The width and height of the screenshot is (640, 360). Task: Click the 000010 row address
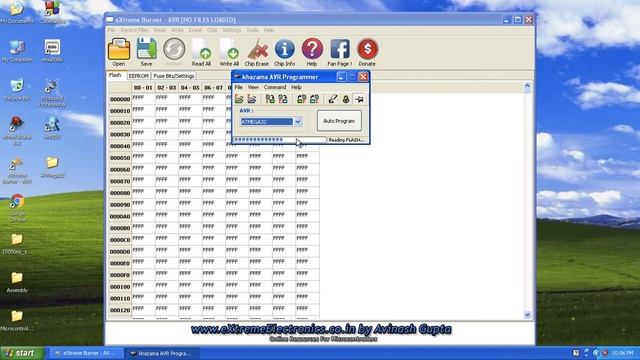[120, 111]
